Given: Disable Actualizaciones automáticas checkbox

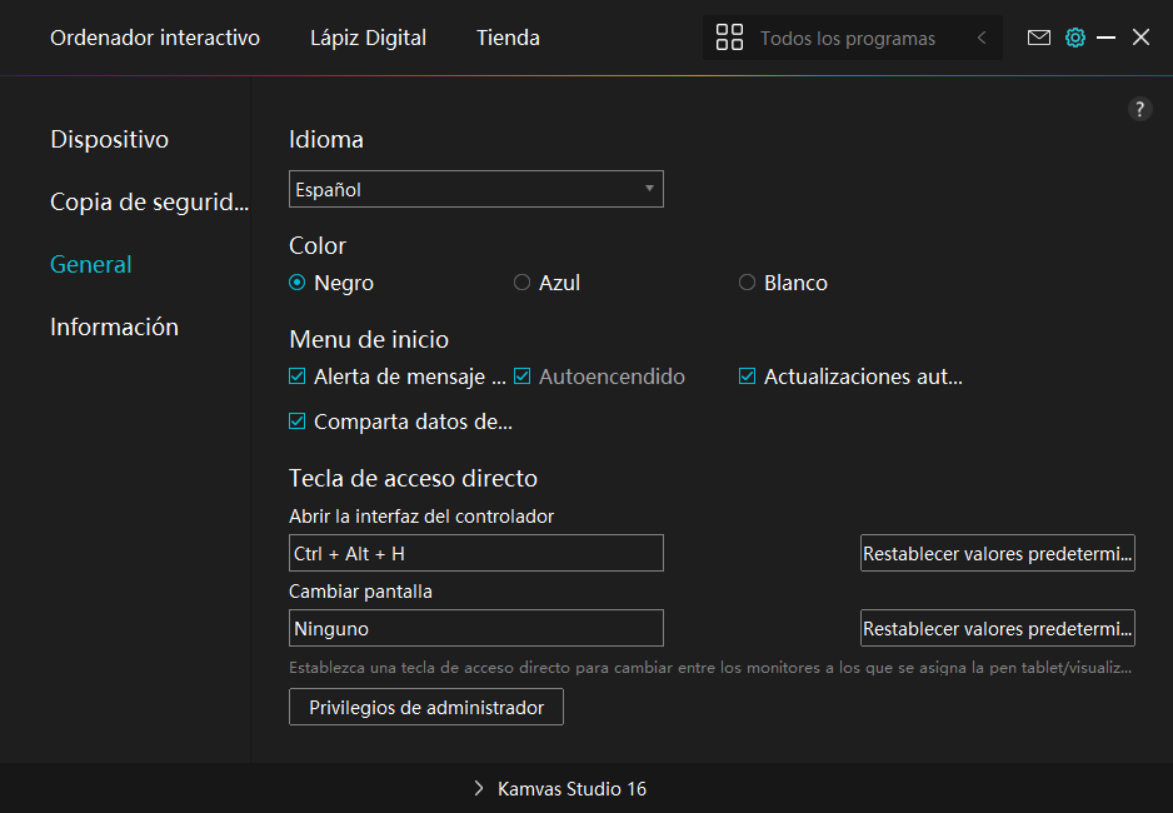Looking at the screenshot, I should [747, 377].
